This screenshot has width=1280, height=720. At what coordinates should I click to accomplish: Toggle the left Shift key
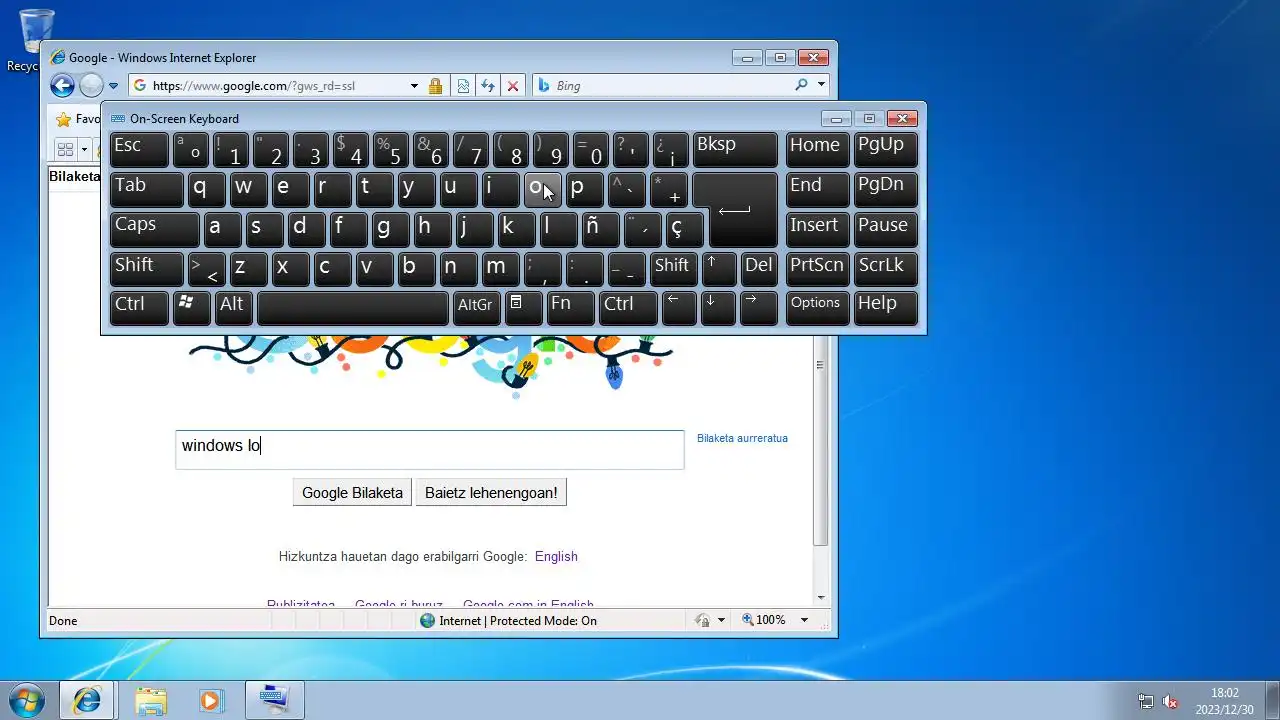tap(146, 268)
